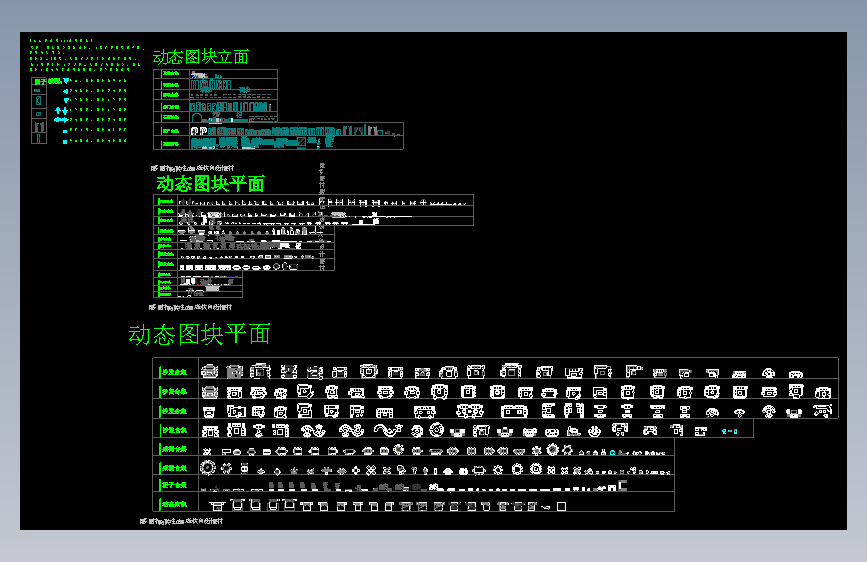
Task: Select the small cyan block in the fifth furniture row
Action: click(612, 452)
